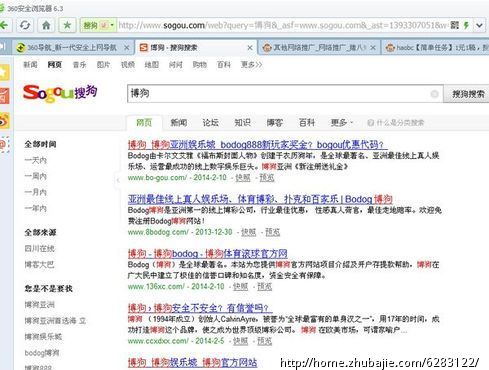Filter results to 一周内

click(36, 176)
